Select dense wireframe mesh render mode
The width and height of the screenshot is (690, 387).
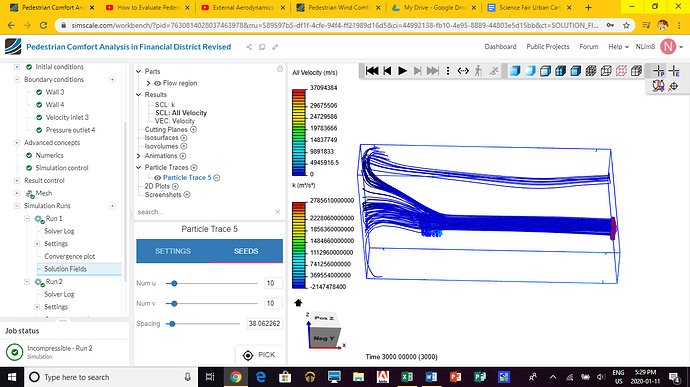tap(591, 71)
